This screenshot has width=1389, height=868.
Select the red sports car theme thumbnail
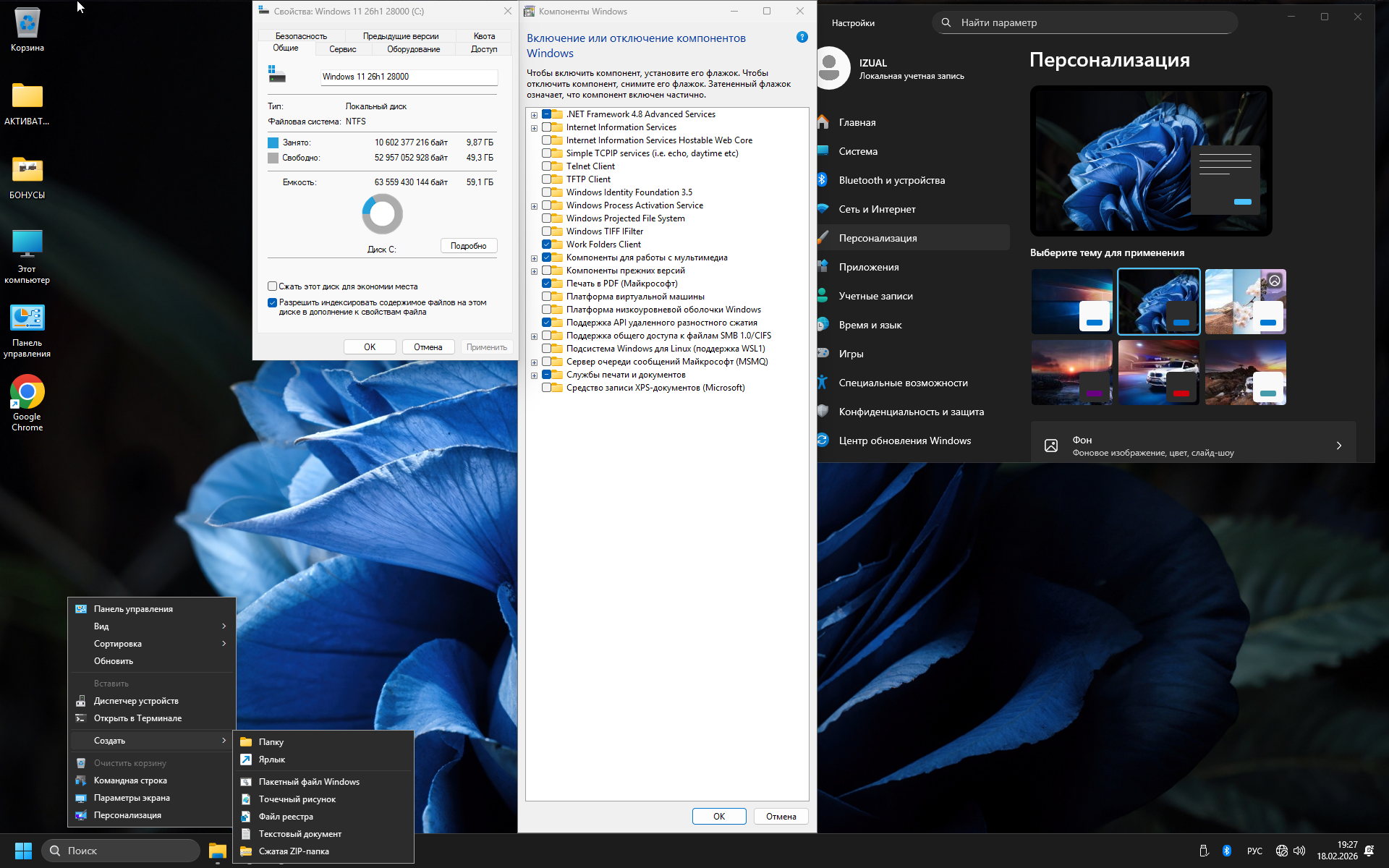click(1158, 373)
